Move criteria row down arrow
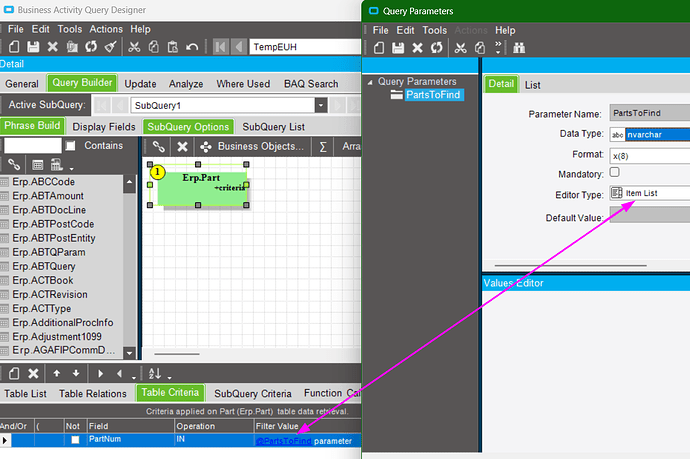 76,374
